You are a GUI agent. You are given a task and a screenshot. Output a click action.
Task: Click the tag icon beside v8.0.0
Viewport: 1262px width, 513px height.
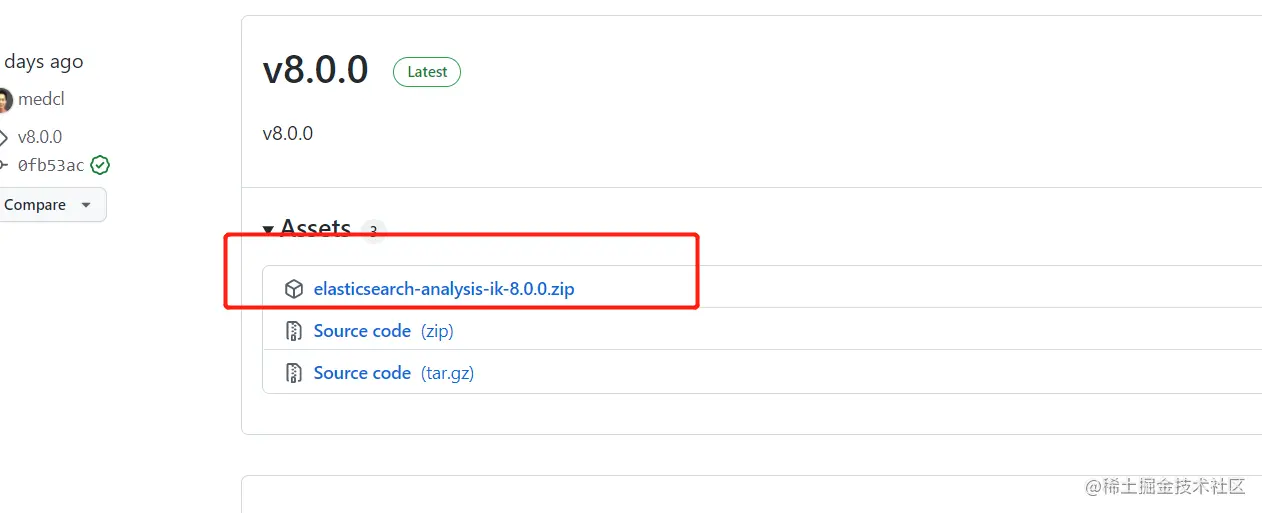[x=4, y=137]
